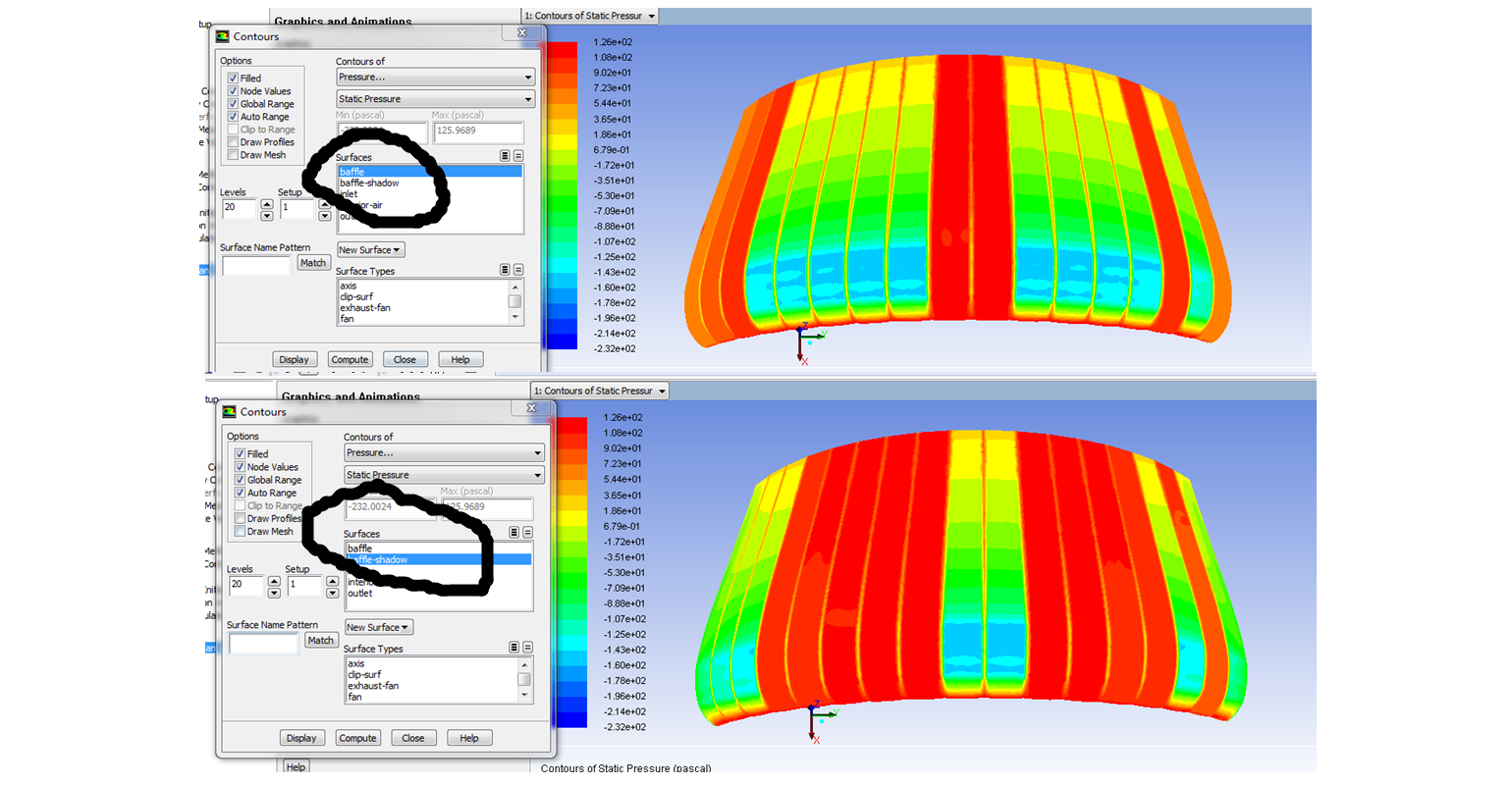Viewport: 1512px width, 785px height.
Task: Select outlet surface in bottom dialog list
Action: click(360, 594)
